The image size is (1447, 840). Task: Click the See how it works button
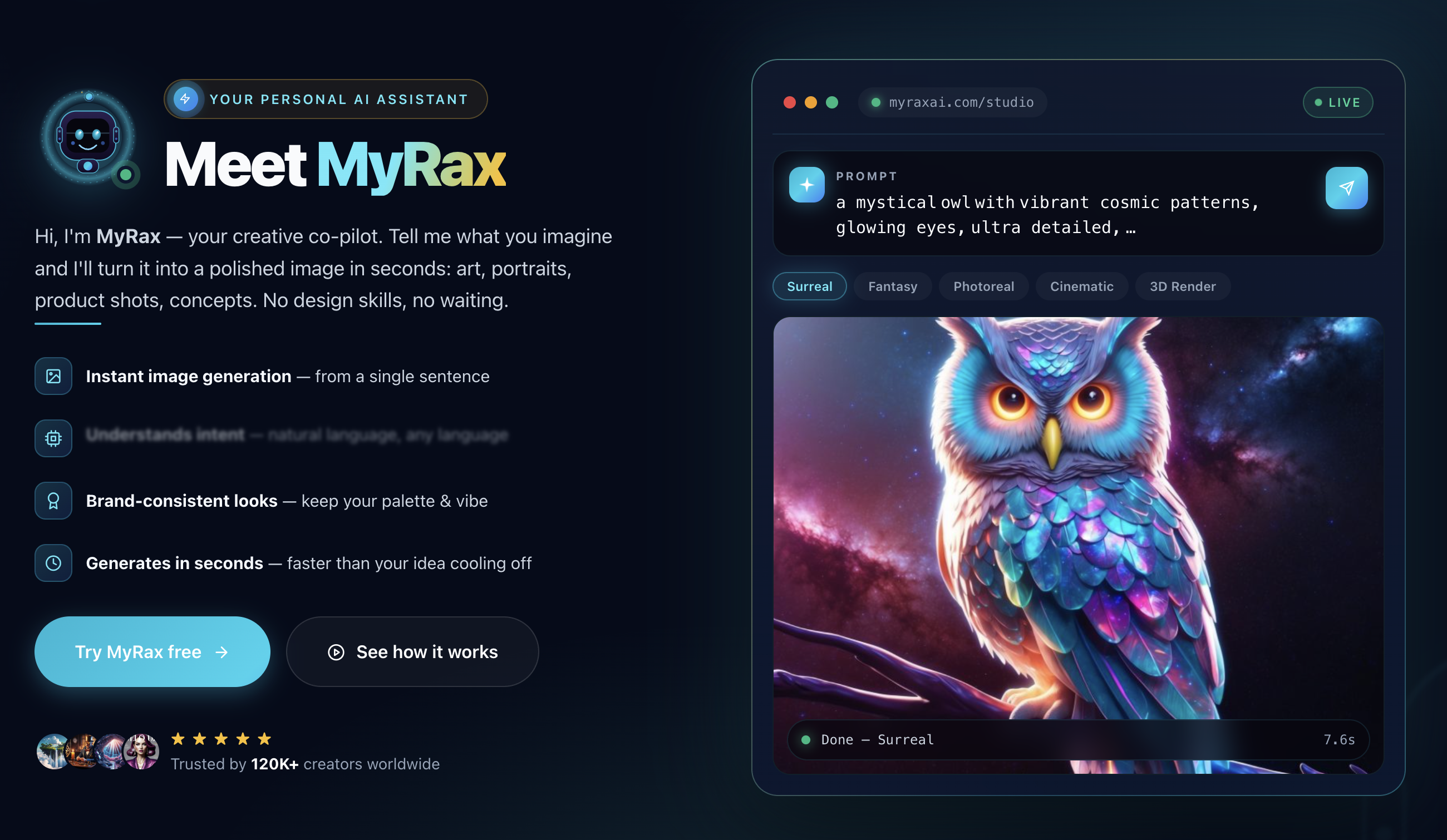(x=412, y=652)
